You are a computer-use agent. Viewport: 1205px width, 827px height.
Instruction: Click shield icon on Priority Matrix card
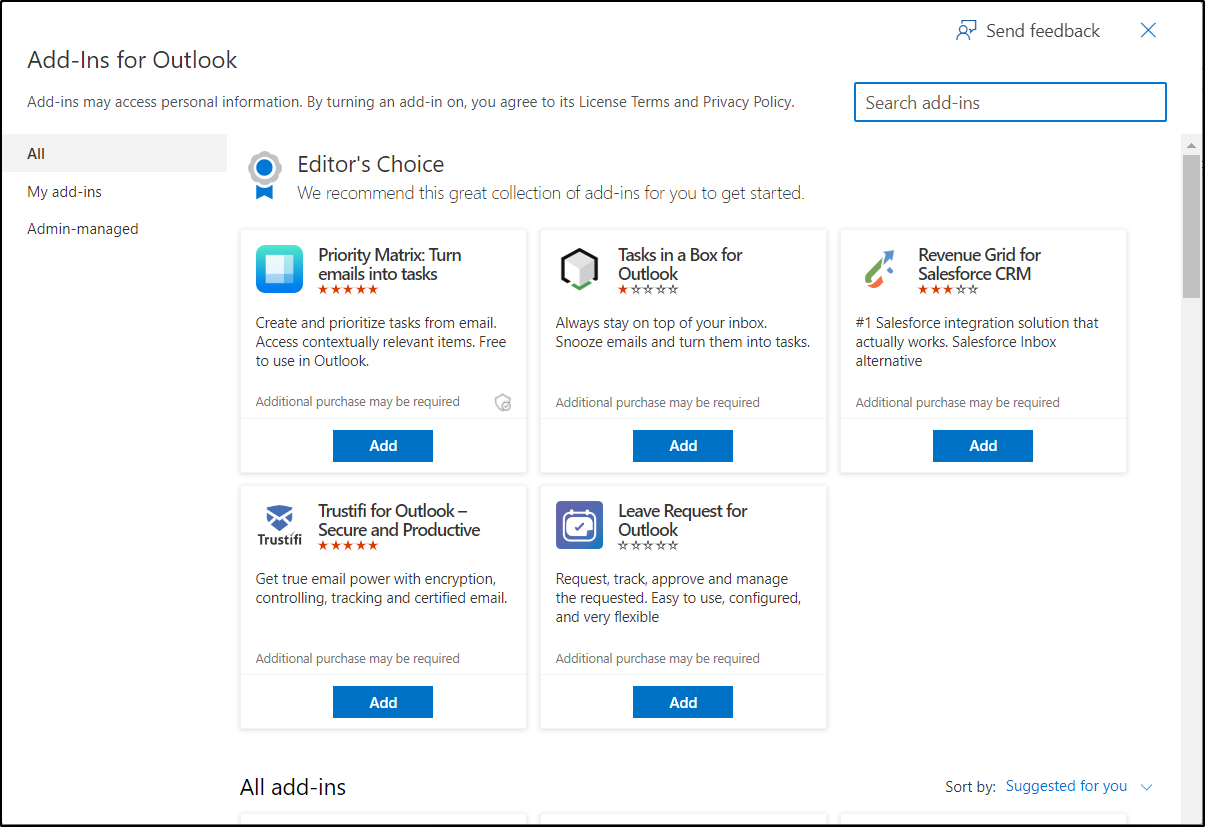click(504, 403)
